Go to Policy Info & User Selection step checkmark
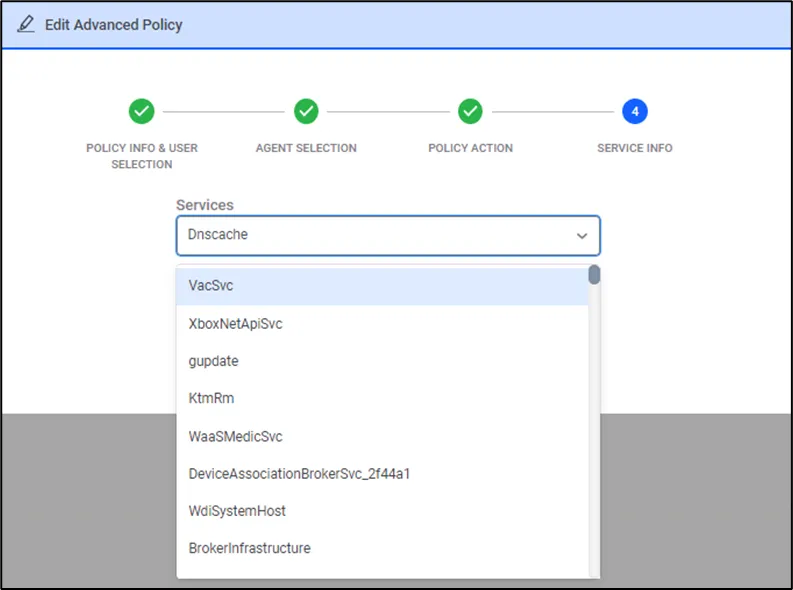The height and width of the screenshot is (590, 793). click(x=142, y=111)
